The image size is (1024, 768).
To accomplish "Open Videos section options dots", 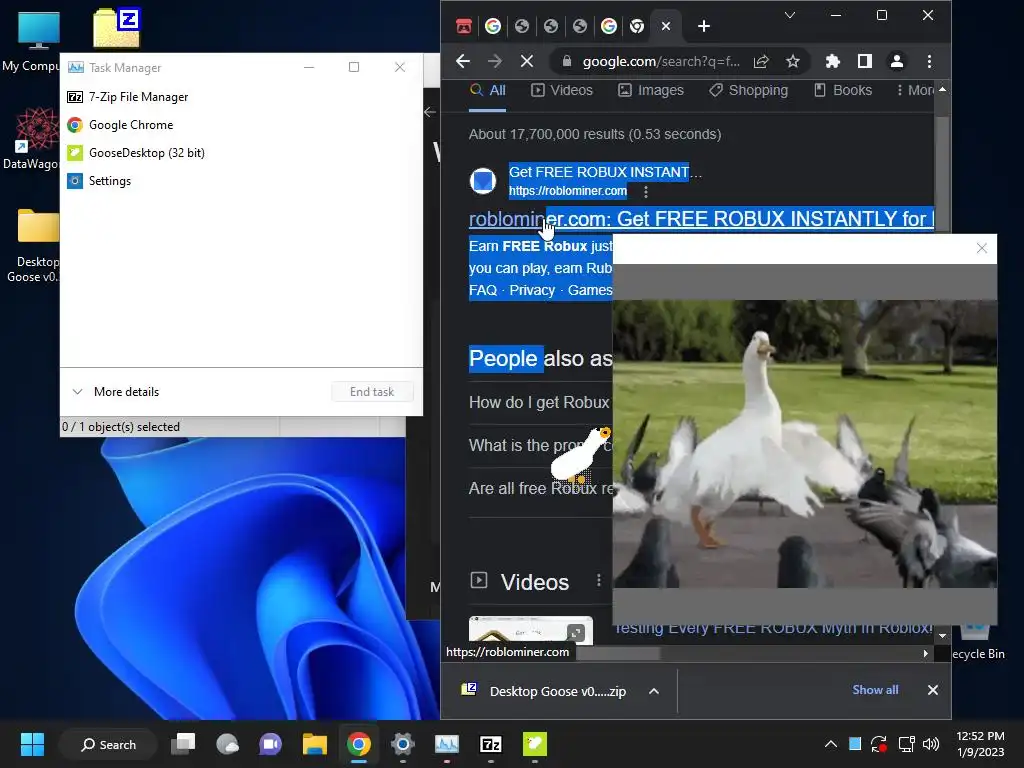I will pyautogui.click(x=599, y=581).
